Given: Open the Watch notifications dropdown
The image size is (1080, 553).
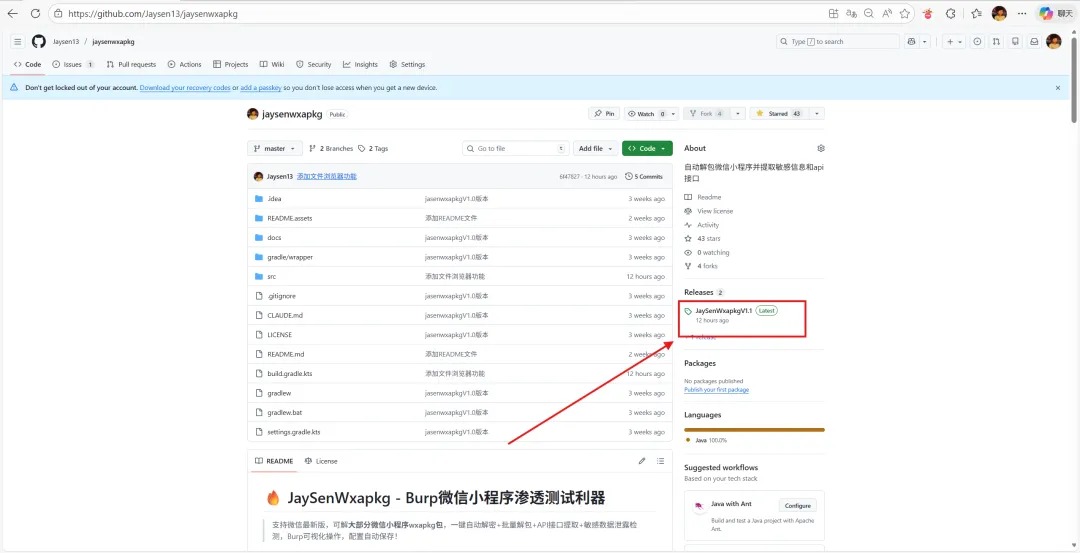Looking at the screenshot, I should coord(651,114).
